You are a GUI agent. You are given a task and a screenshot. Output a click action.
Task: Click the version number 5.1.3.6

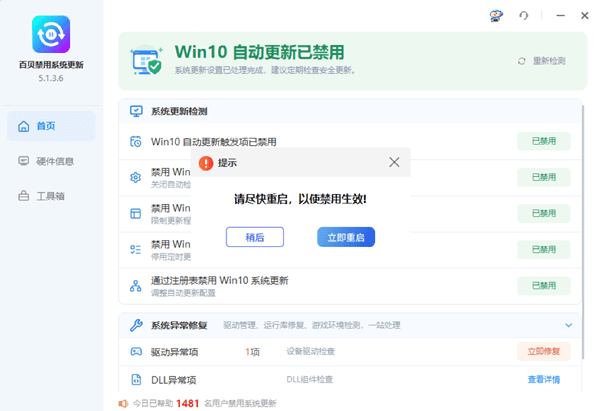tap(51, 78)
